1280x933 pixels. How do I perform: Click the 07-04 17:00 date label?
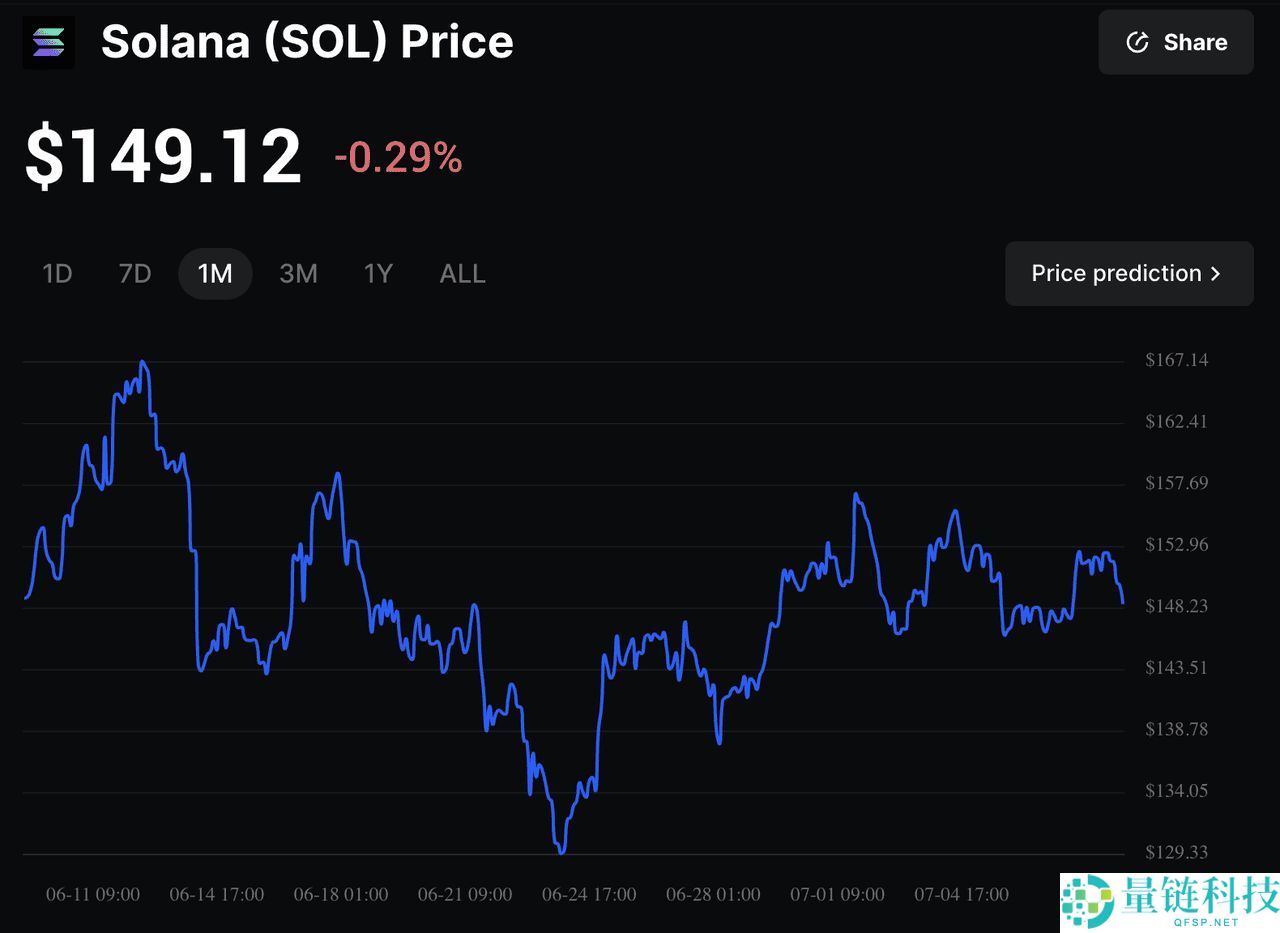pyautogui.click(x=961, y=894)
